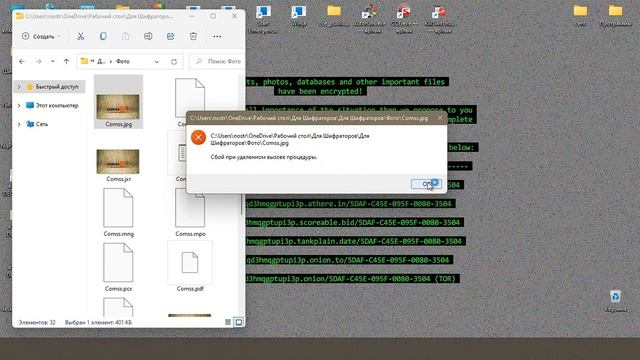Select Быстрый доступ in navigation pane
The image size is (640, 360).
coord(57,87)
